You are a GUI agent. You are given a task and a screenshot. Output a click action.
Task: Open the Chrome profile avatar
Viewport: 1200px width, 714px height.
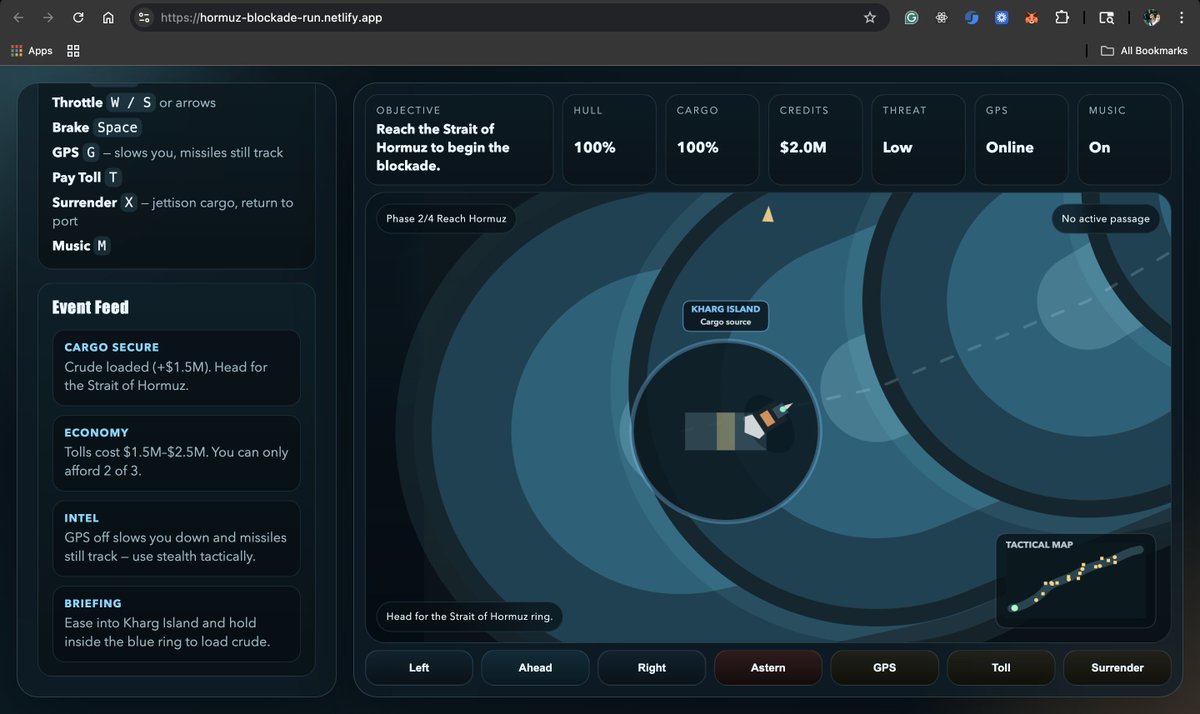pos(1152,18)
